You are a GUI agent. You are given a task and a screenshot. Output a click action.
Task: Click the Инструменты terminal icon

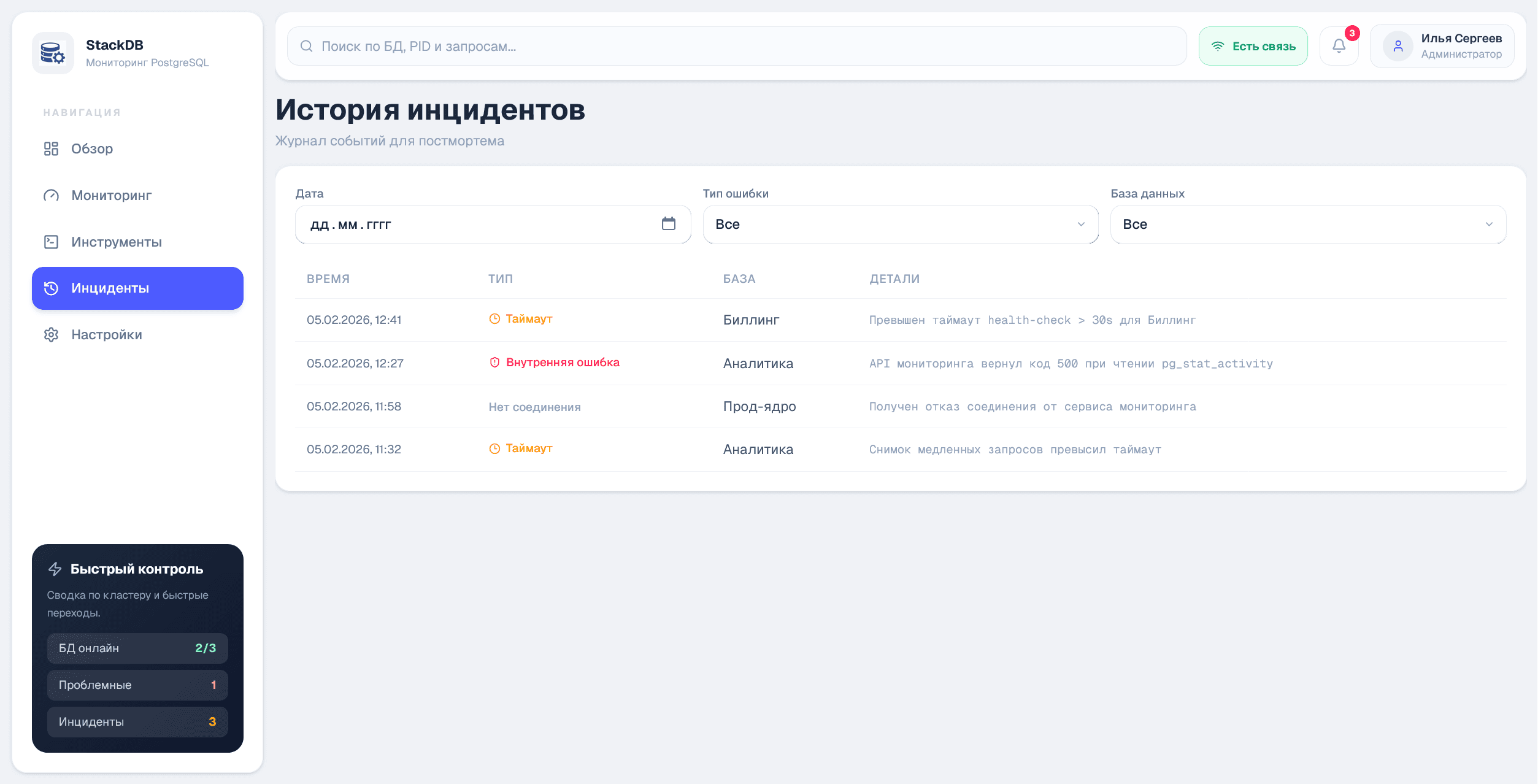tap(51, 242)
